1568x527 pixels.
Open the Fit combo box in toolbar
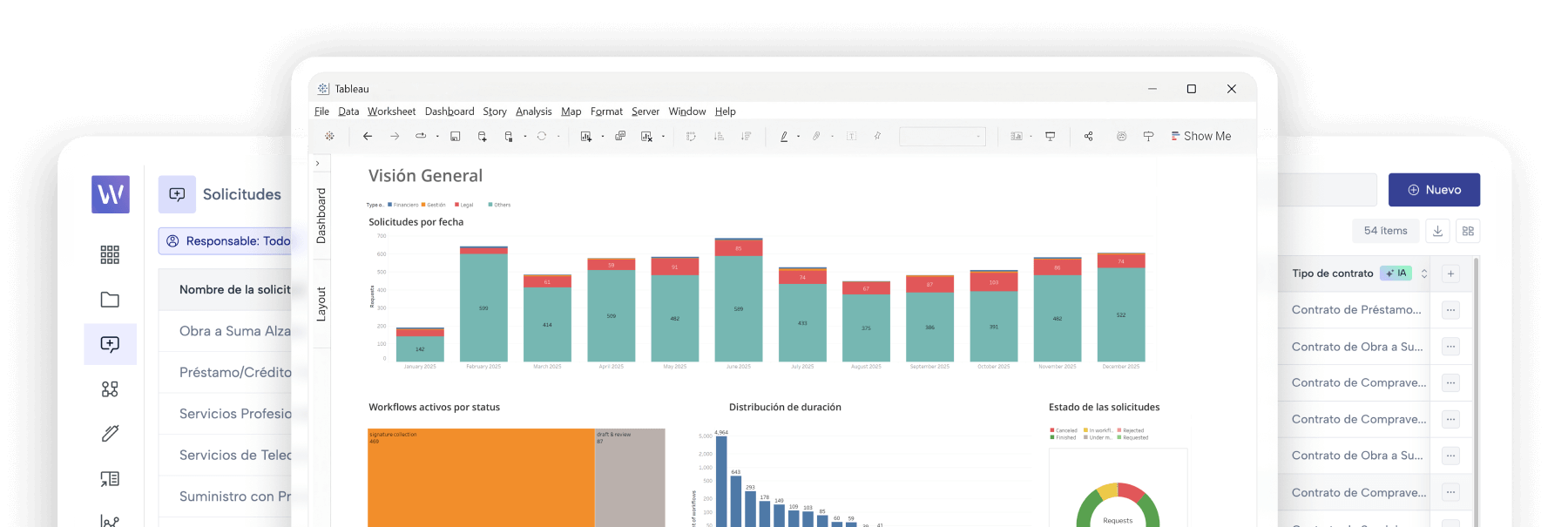943,136
